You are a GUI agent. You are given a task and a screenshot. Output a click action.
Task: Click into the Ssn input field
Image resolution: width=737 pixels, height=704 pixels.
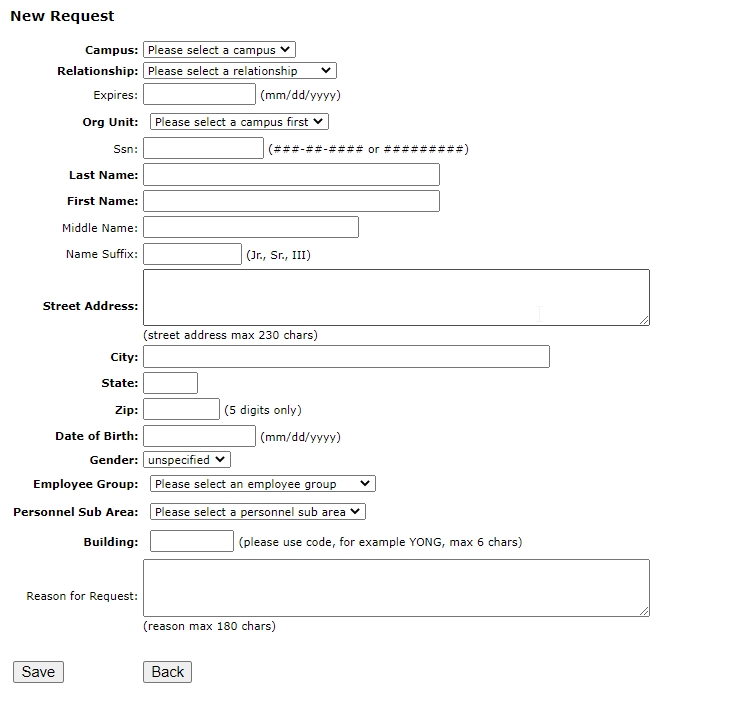203,149
